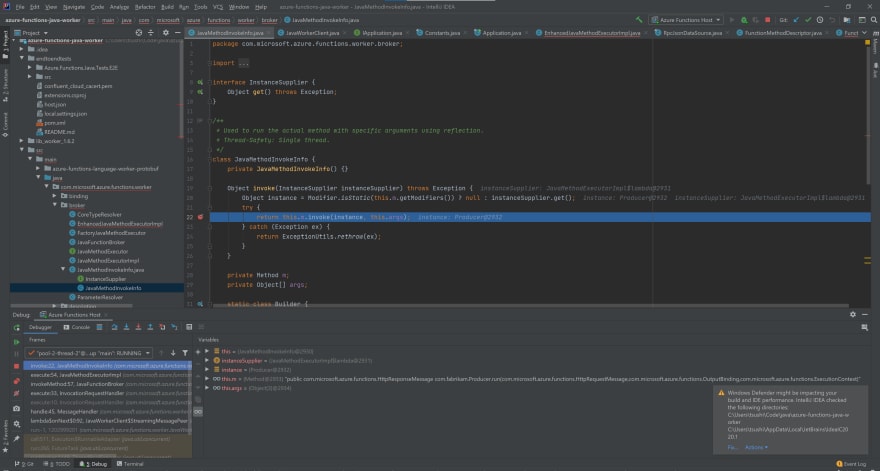Hide the Project tool window

point(177,33)
